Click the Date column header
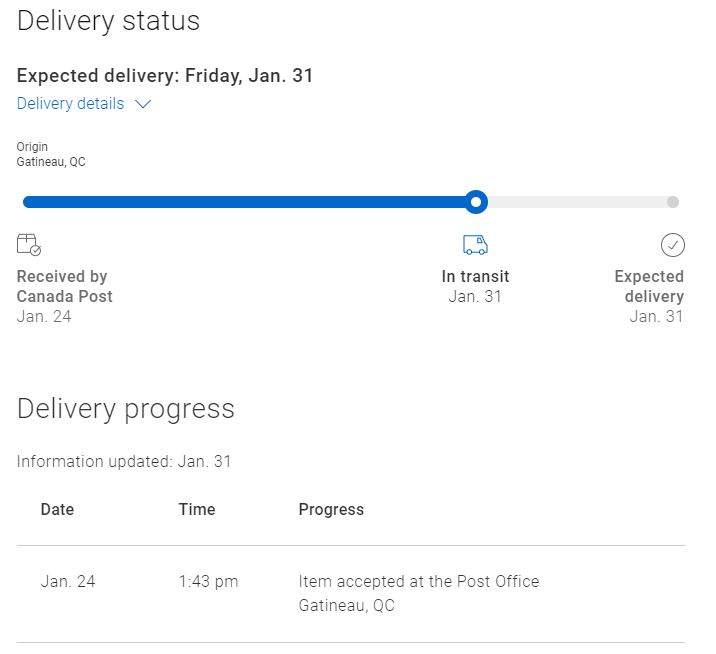This screenshot has width=716, height=654. pyautogui.click(x=57, y=509)
